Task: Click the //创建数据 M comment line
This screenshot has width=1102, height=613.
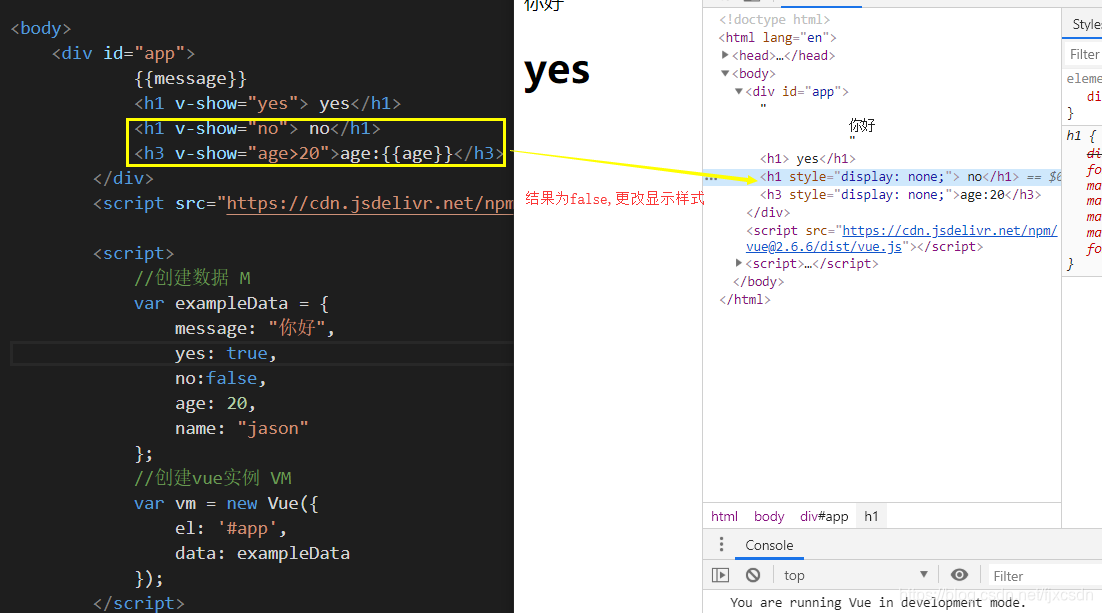Action: (x=192, y=278)
